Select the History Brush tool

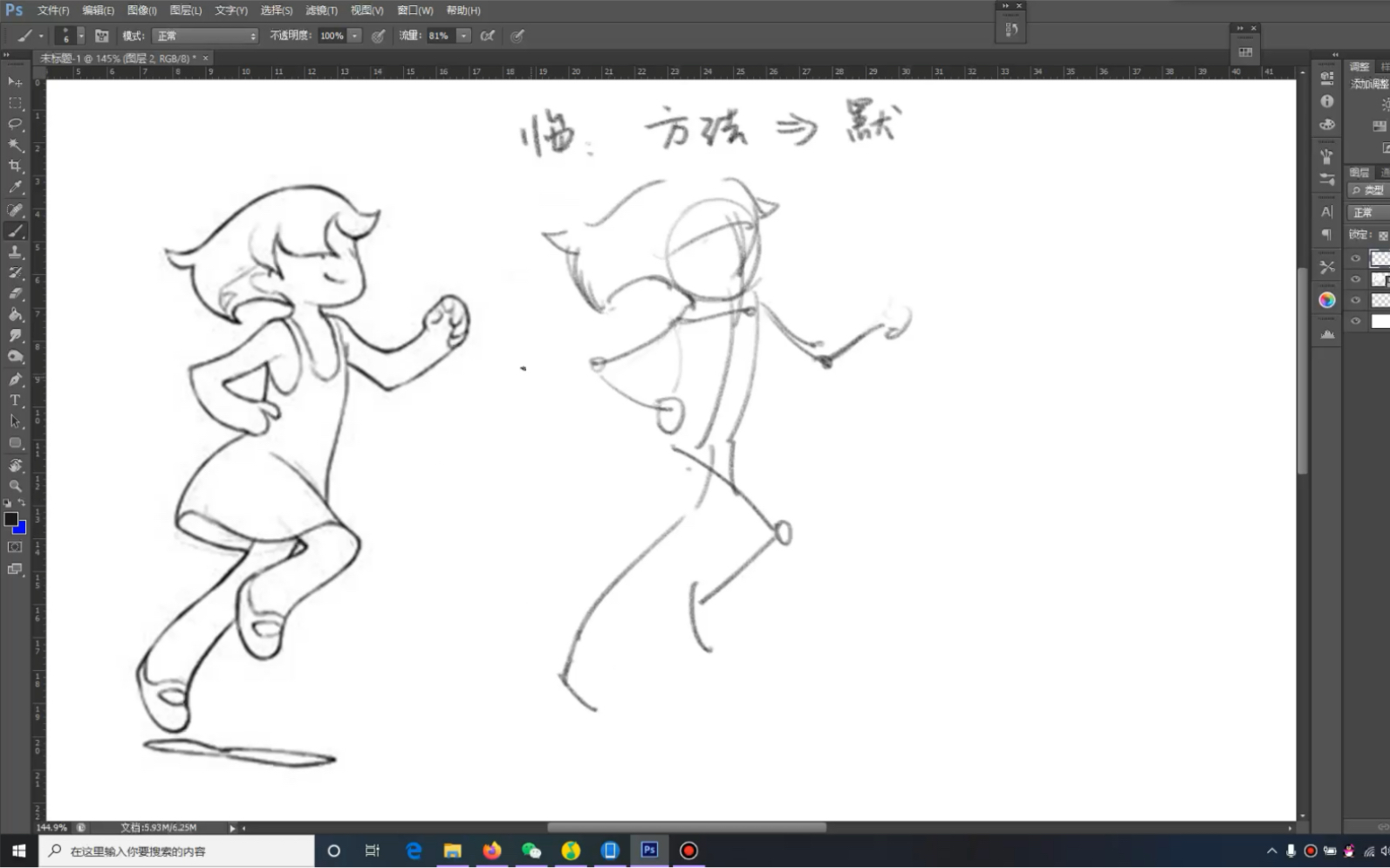coord(15,273)
